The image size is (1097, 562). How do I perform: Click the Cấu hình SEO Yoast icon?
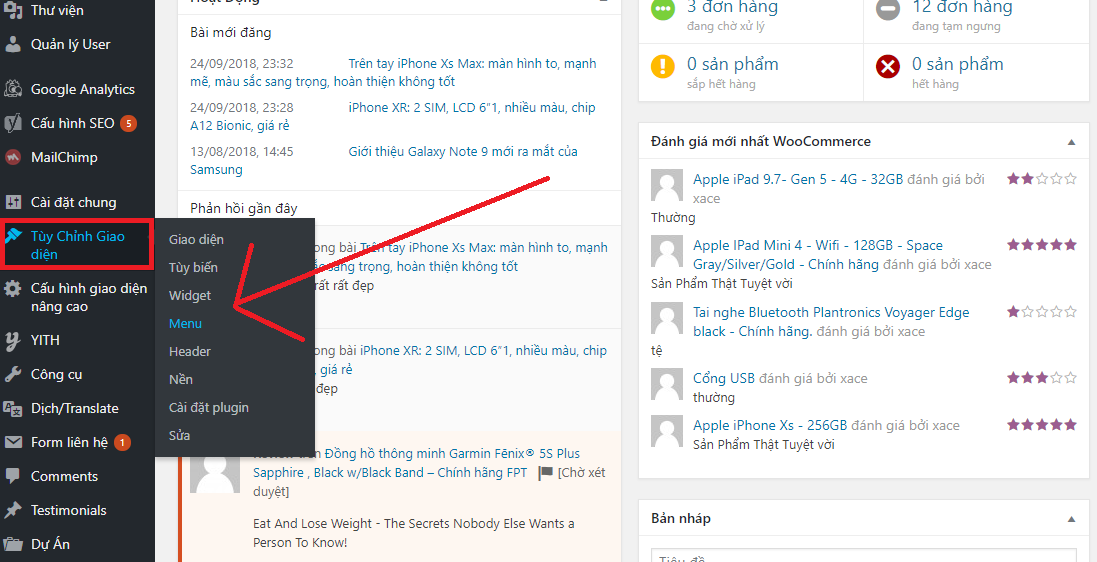click(x=13, y=123)
